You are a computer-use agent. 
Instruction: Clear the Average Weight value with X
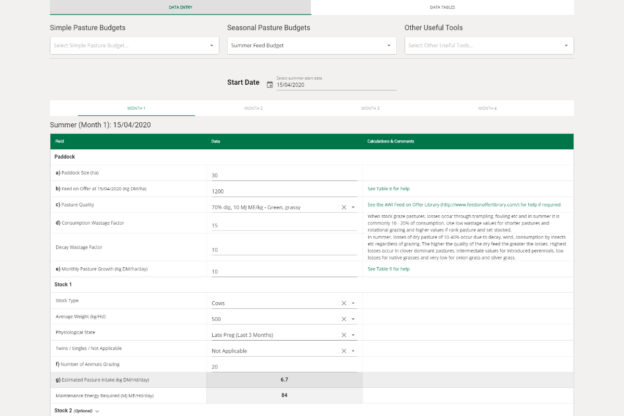point(343,318)
